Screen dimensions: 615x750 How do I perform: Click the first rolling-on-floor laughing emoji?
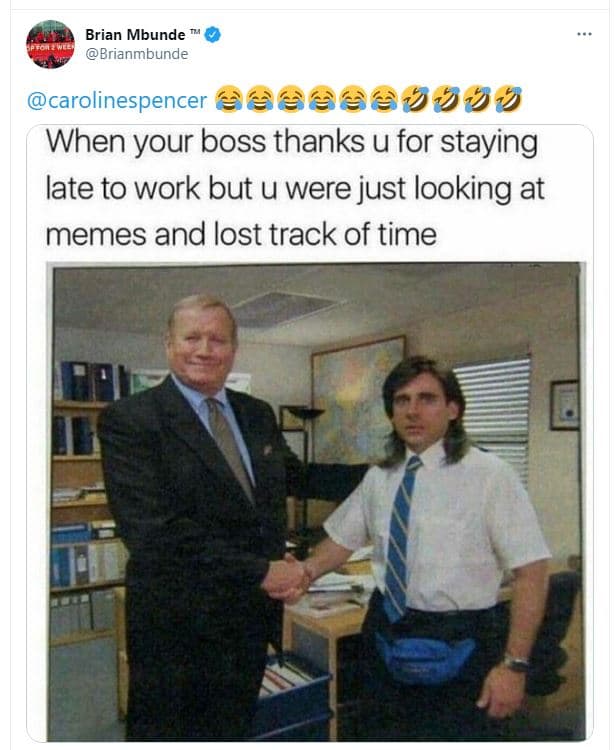[415, 99]
